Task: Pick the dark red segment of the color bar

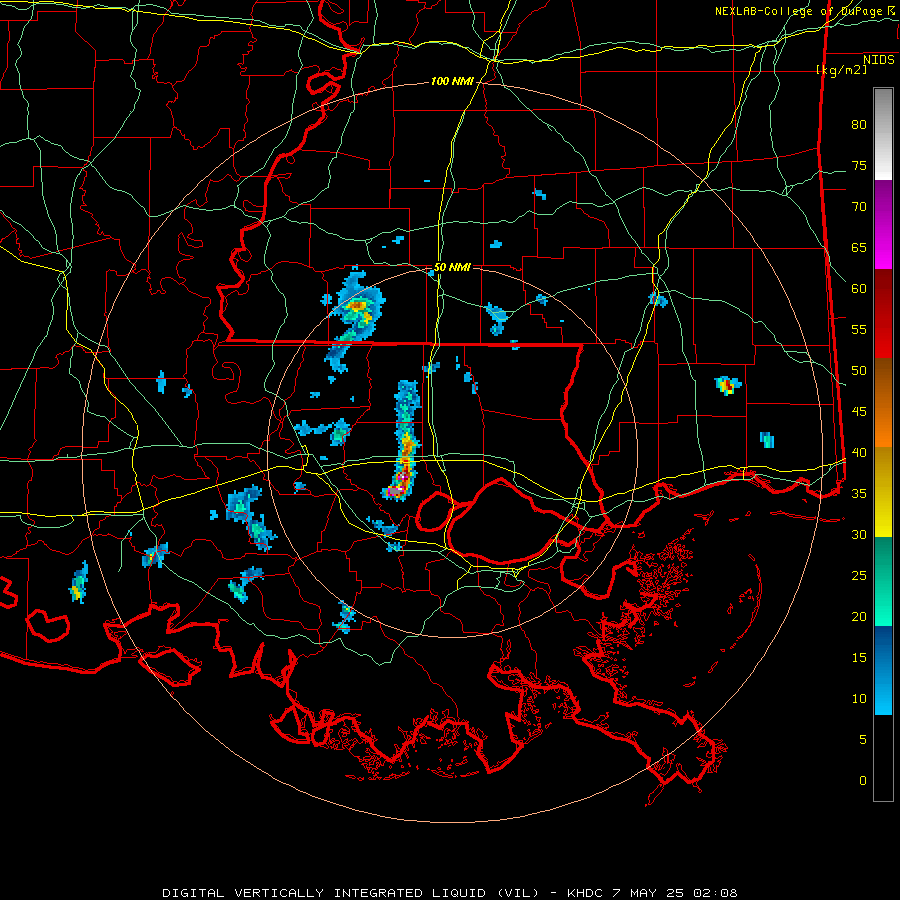Action: tap(883, 314)
